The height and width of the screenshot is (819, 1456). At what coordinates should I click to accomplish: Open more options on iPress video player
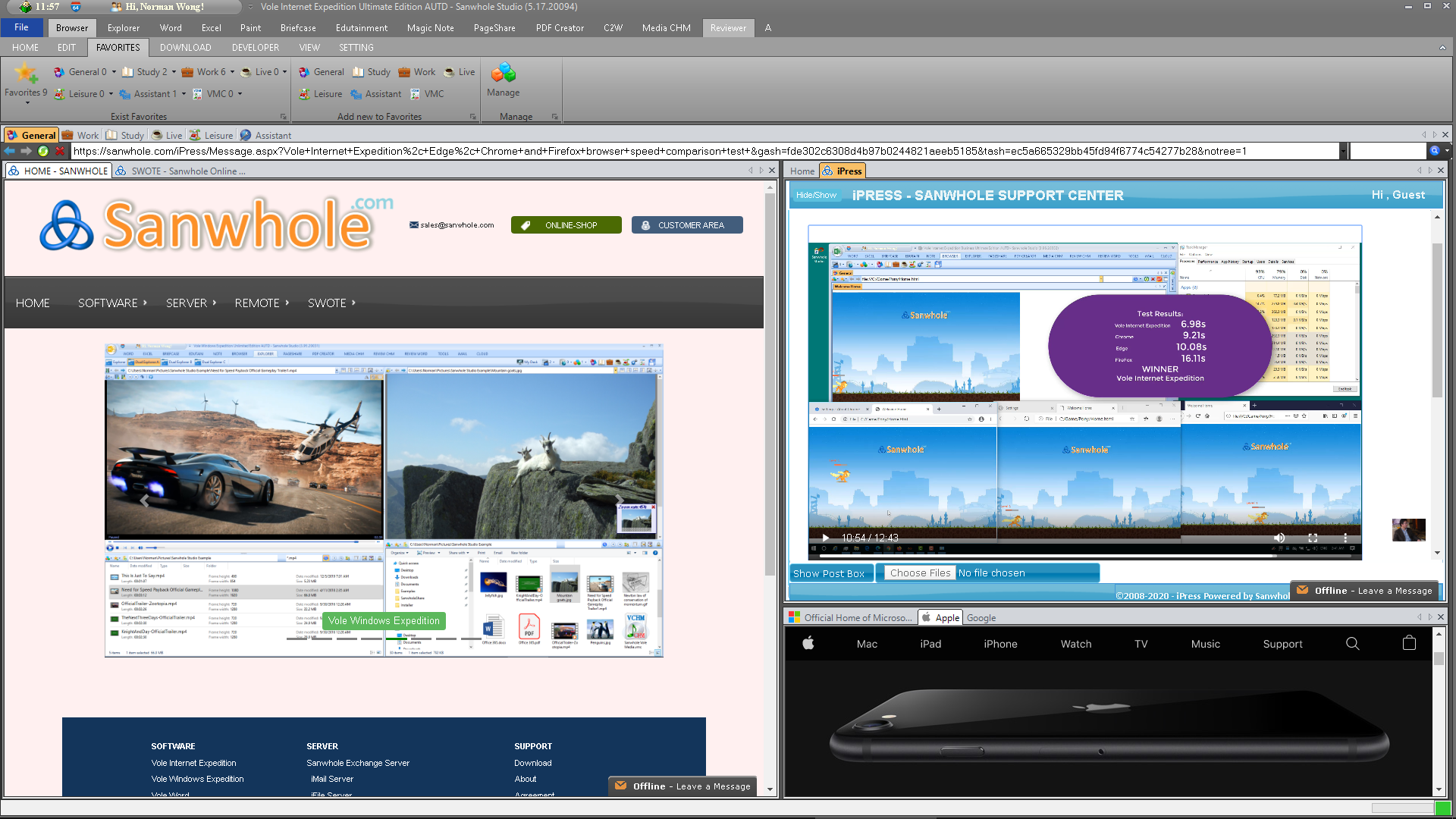pos(1345,538)
